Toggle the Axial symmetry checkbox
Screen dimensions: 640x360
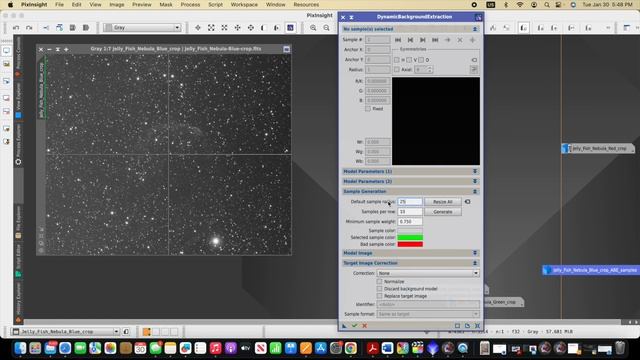pos(396,70)
